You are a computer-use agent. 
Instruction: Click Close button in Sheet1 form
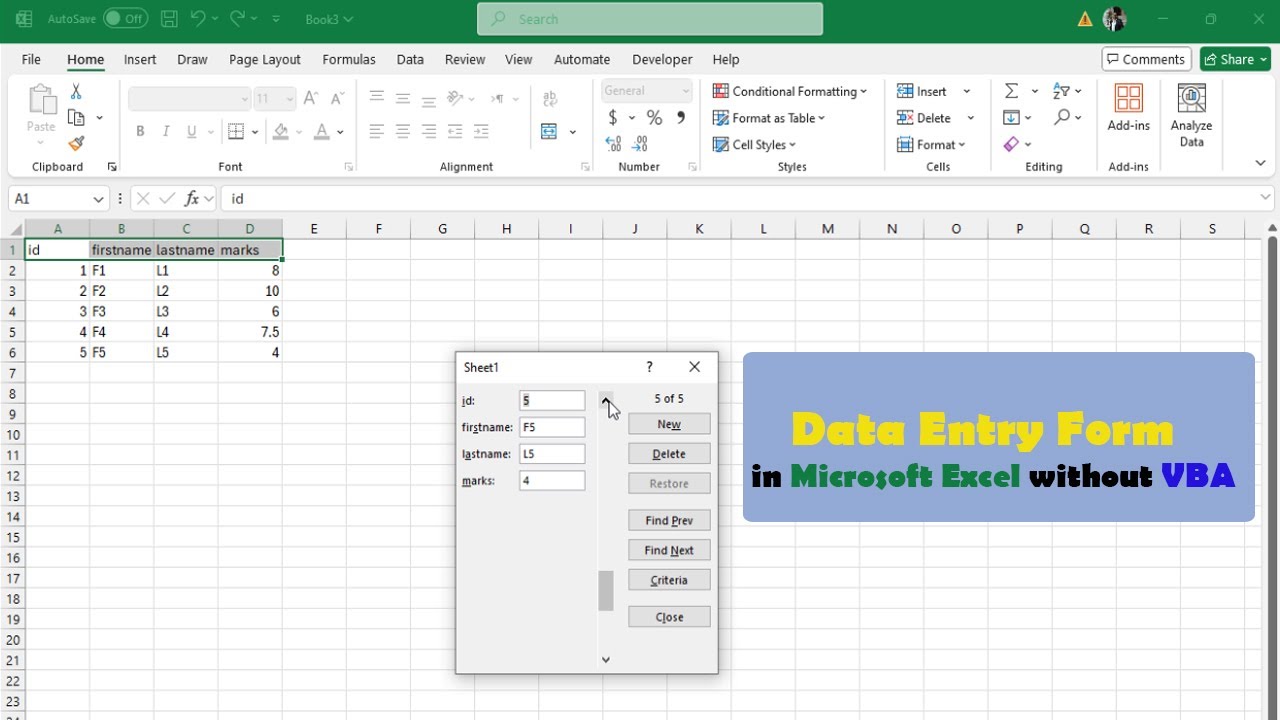coord(669,617)
